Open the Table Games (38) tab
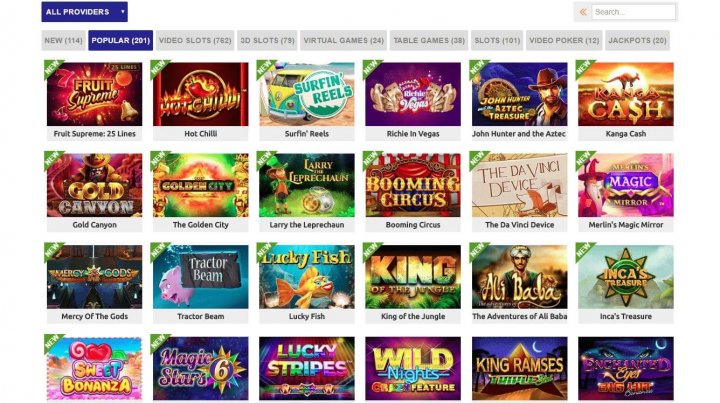 (429, 40)
